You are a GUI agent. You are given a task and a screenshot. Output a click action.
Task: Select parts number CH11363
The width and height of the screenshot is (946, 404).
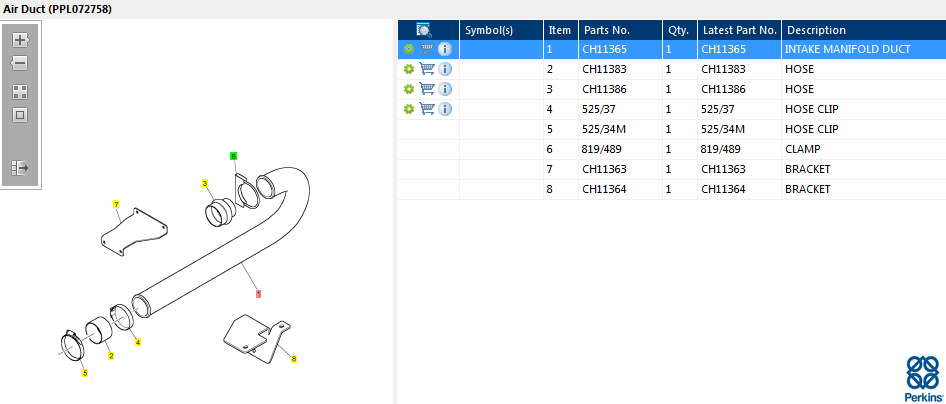click(x=604, y=169)
